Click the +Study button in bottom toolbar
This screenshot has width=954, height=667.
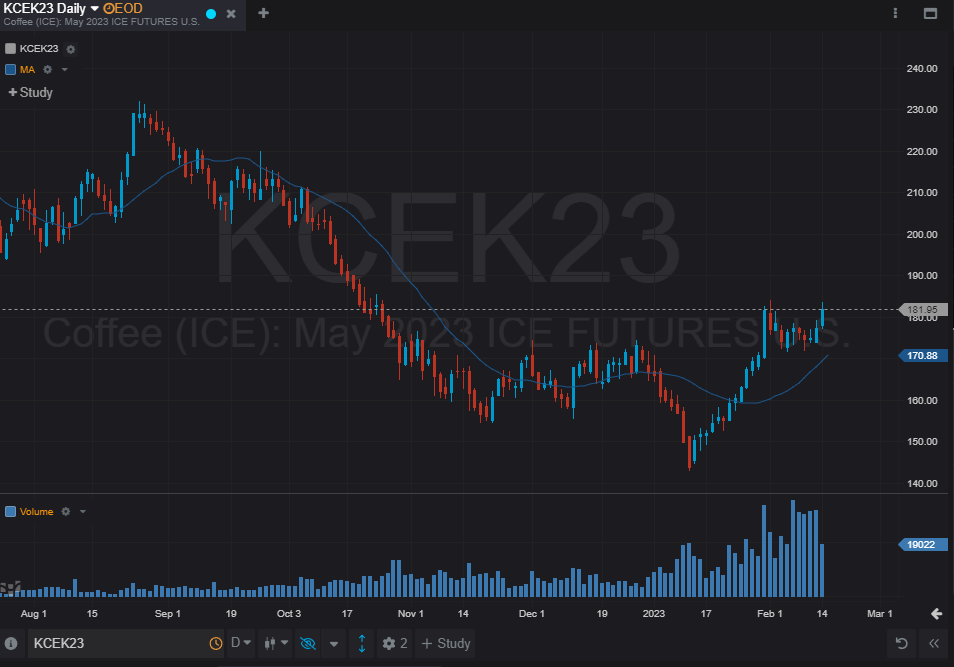pyautogui.click(x=445, y=643)
